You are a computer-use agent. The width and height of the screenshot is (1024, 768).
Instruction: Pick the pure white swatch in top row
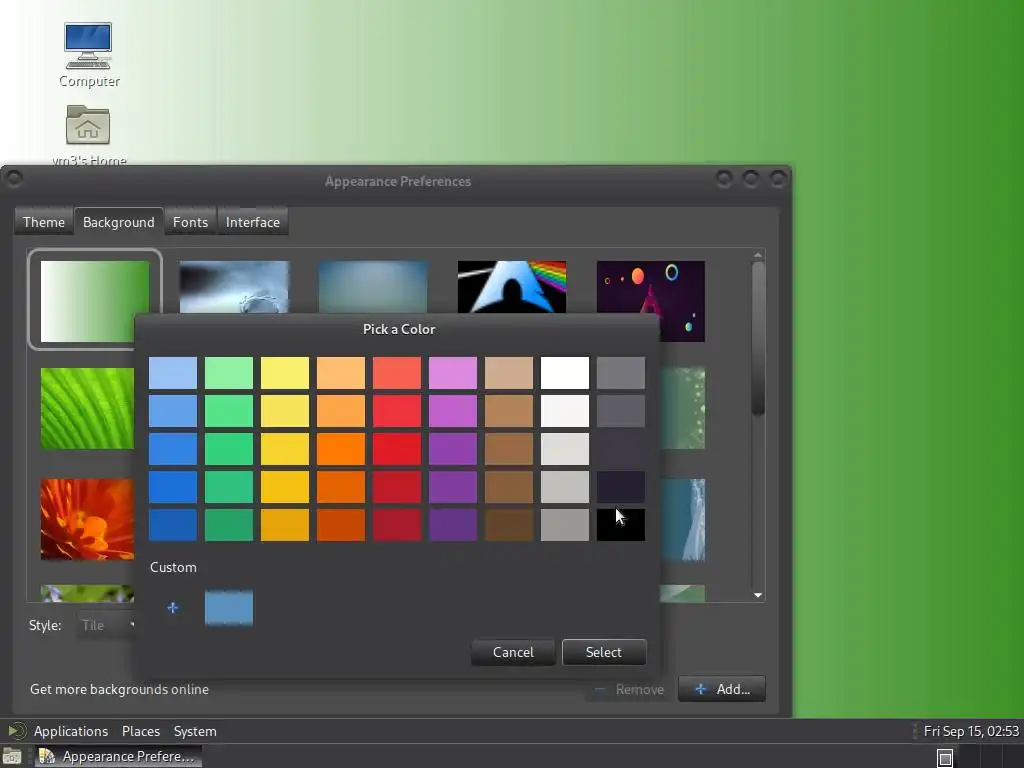click(565, 373)
